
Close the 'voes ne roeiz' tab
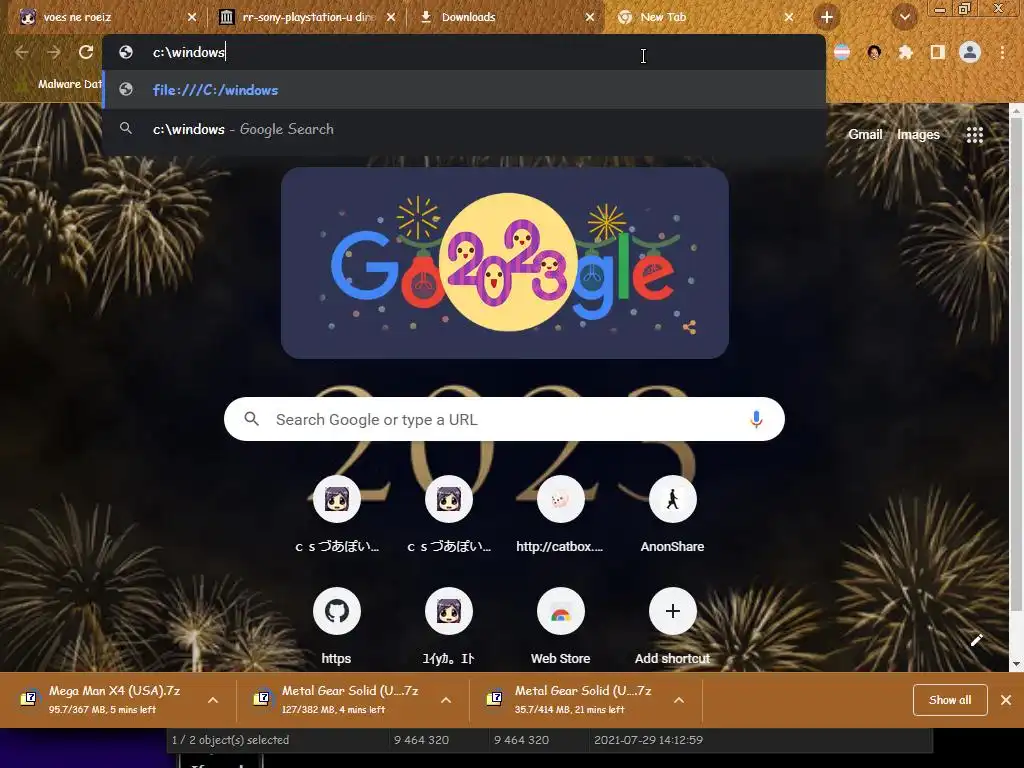tap(192, 17)
